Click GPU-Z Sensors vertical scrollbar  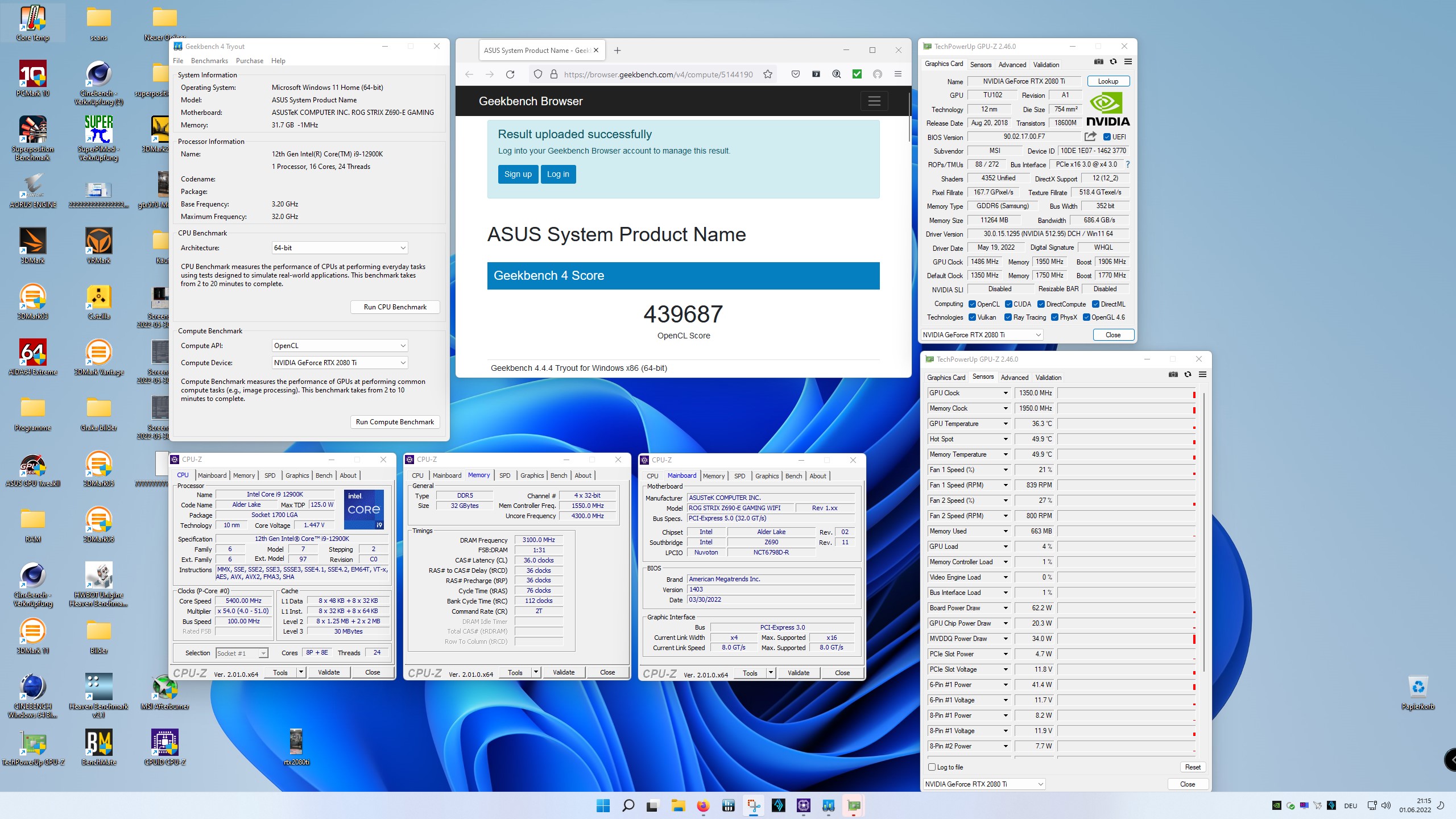point(1204,532)
